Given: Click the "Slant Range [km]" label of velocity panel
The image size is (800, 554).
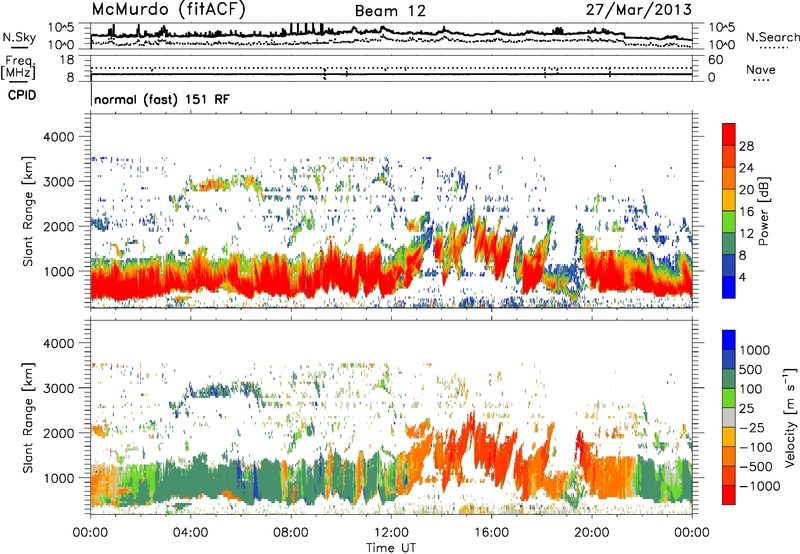Looking at the screenshot, I should pos(28,418).
